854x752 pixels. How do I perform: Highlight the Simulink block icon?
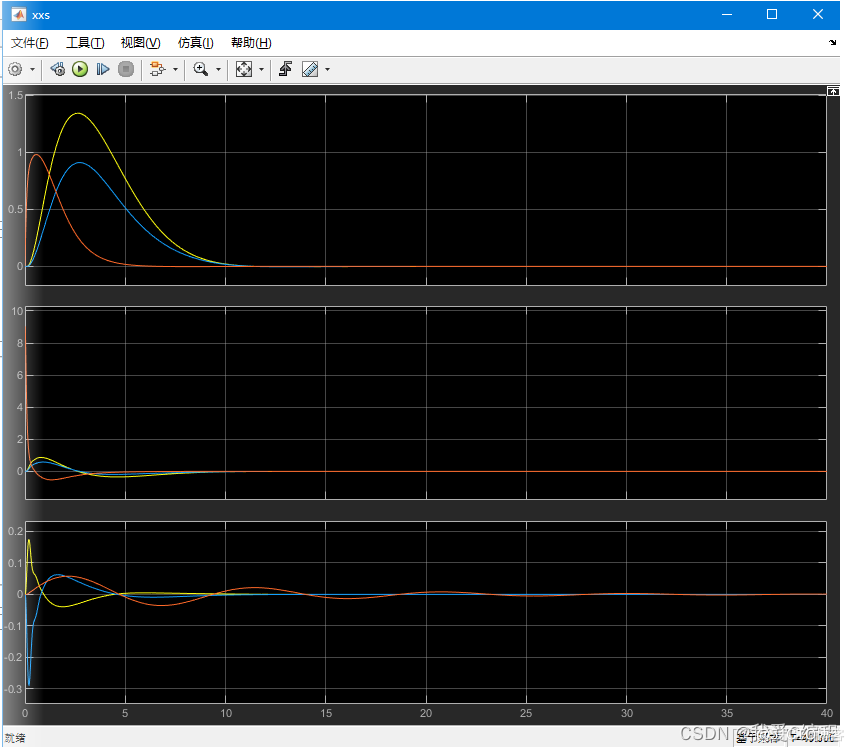tap(157, 69)
